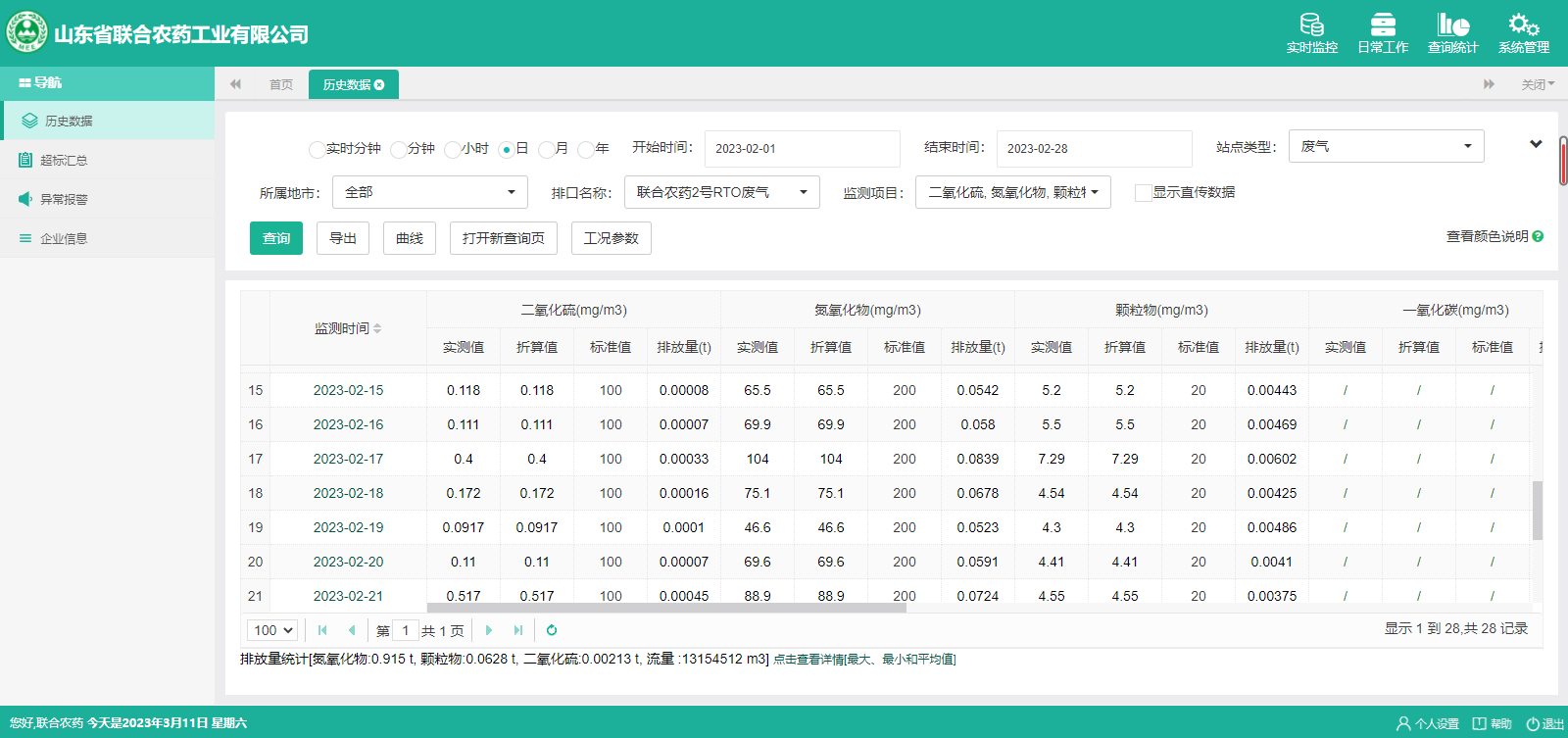The width and height of the screenshot is (1568, 738).
Task: Collapse the filter panel with the chevron
Action: 1536,145
